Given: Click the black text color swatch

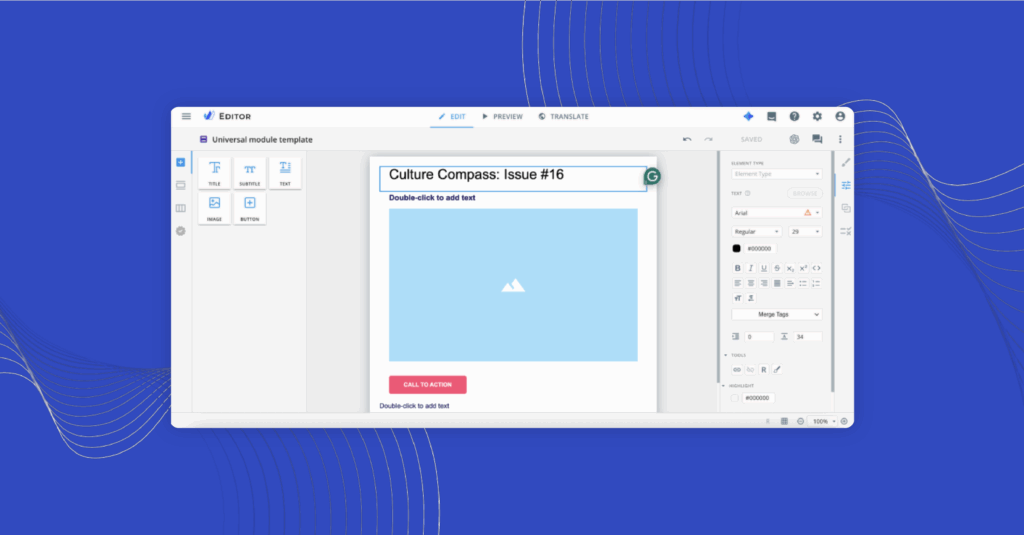Looking at the screenshot, I should [737, 248].
